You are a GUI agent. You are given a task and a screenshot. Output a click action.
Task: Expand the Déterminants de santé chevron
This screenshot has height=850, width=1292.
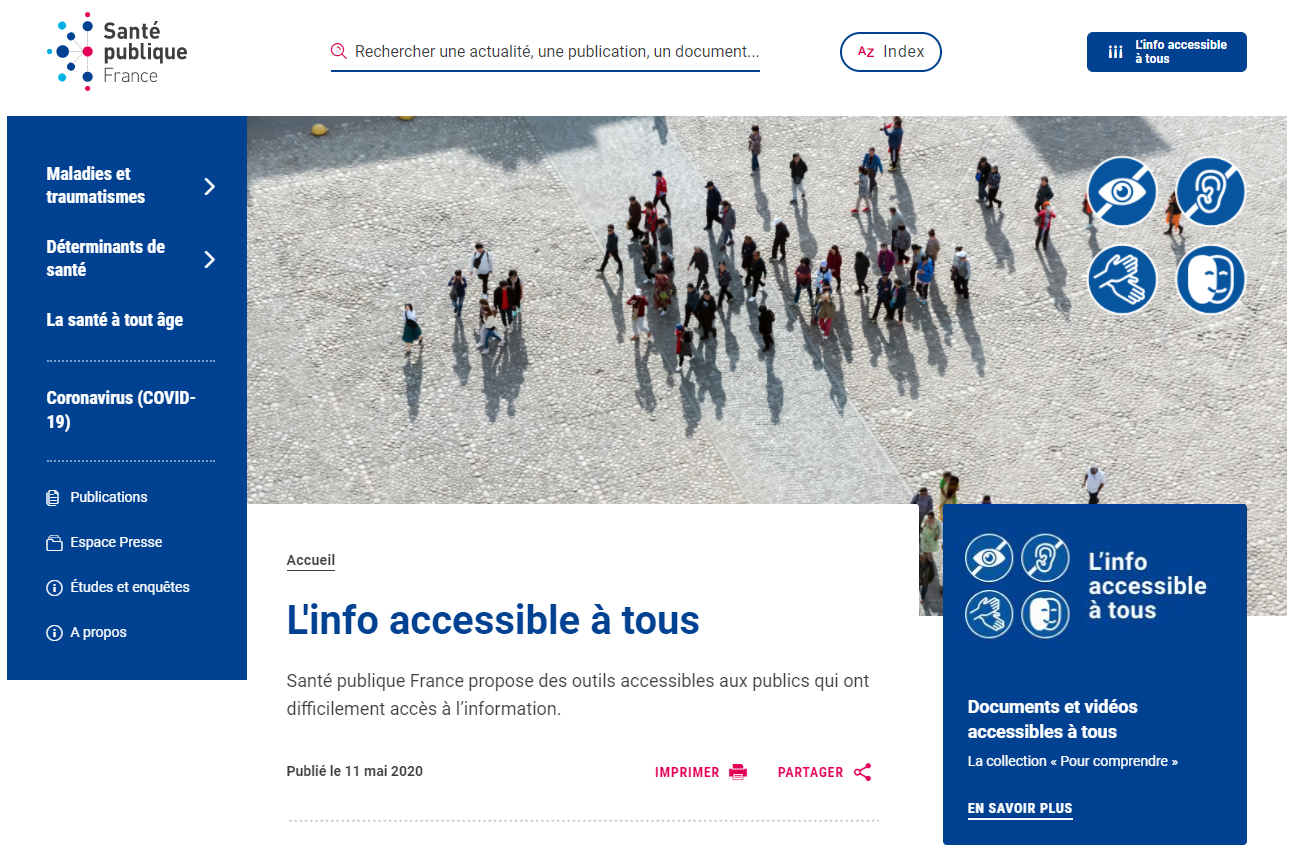tap(209, 259)
